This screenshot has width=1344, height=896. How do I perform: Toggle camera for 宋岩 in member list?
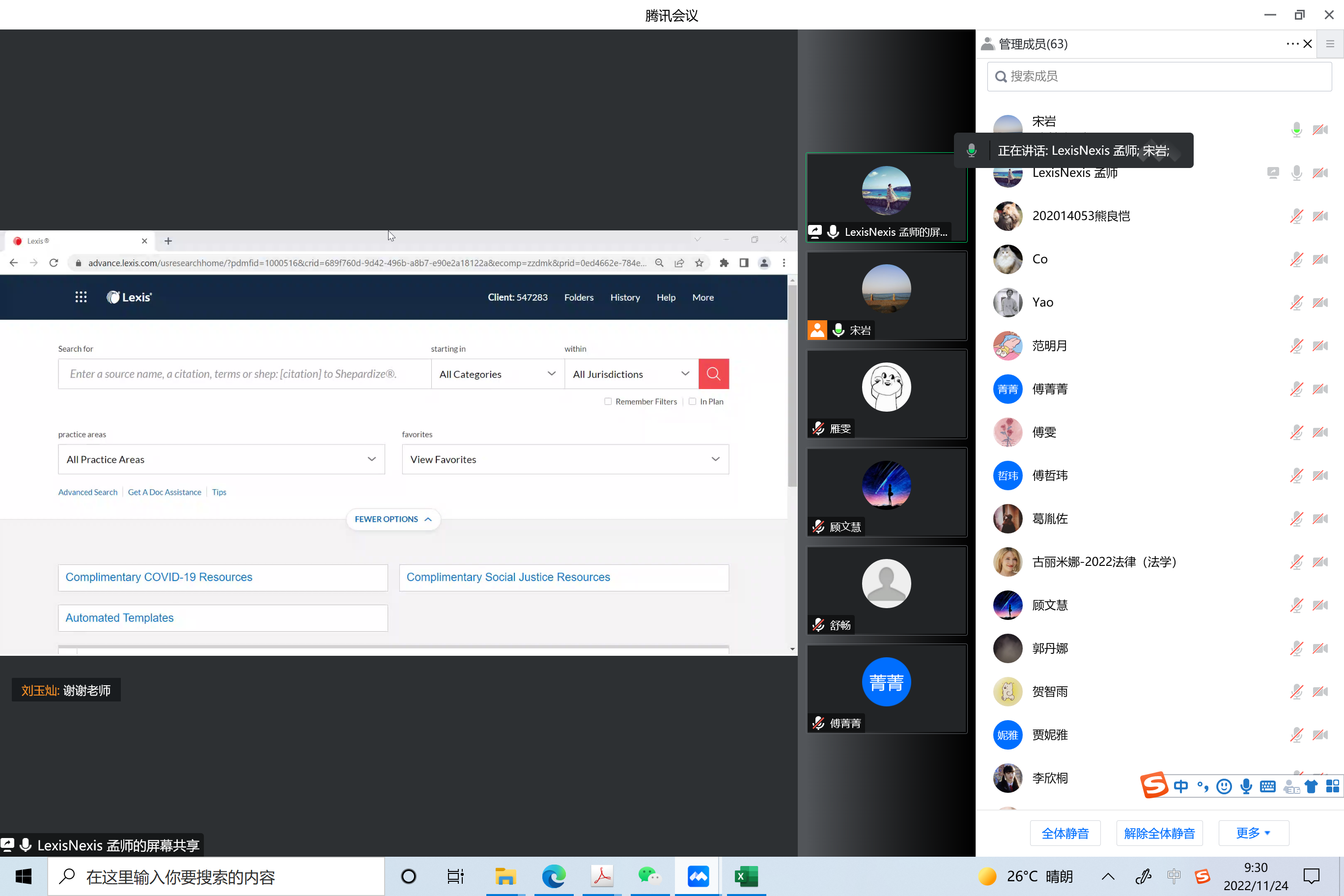1320,130
